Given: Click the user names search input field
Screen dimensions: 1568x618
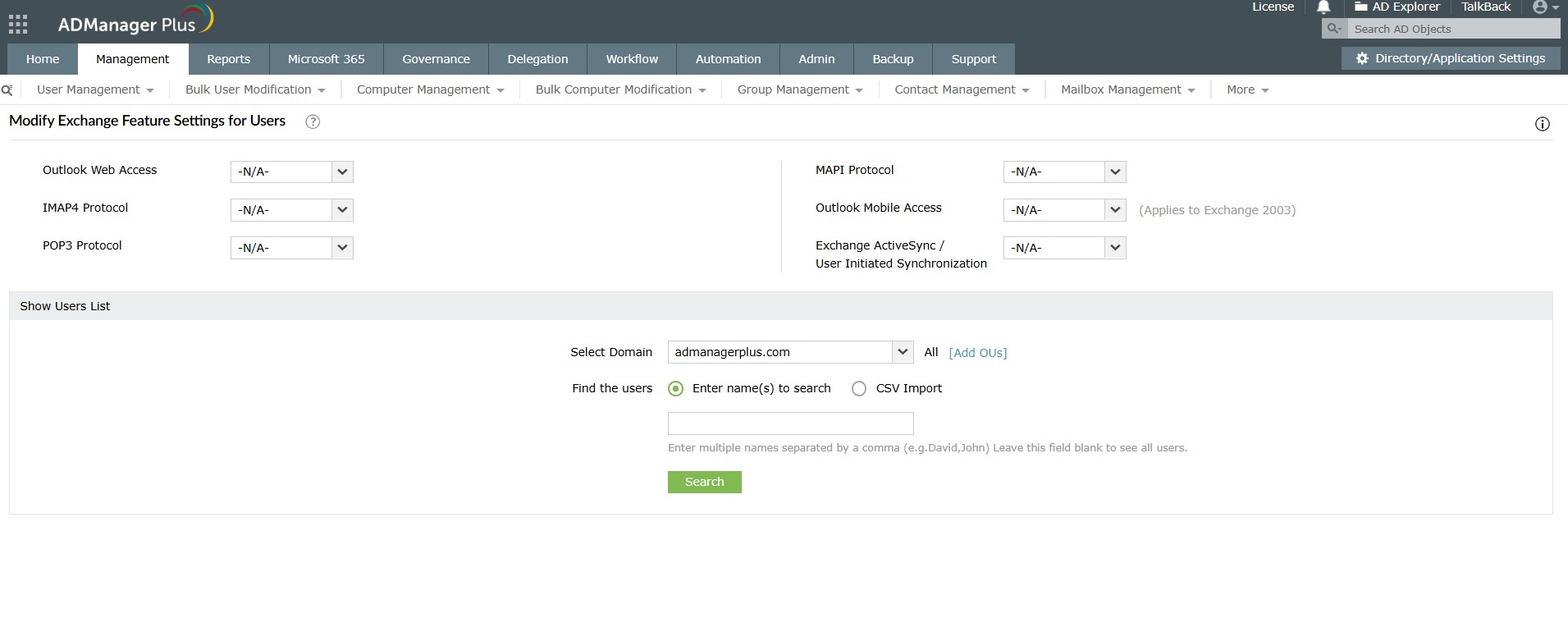Looking at the screenshot, I should 790,423.
